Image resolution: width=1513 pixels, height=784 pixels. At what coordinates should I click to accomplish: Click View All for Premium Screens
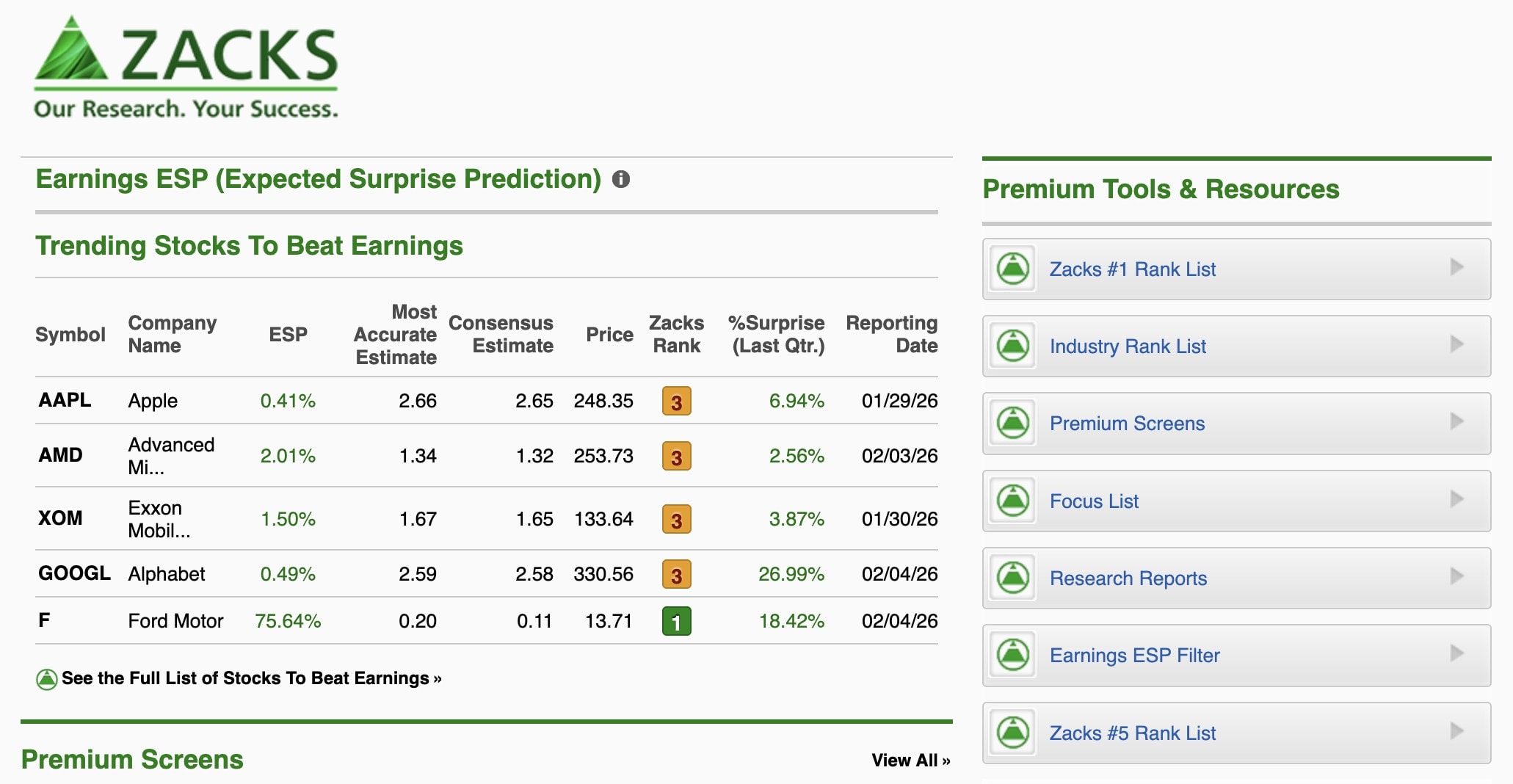pos(910,761)
